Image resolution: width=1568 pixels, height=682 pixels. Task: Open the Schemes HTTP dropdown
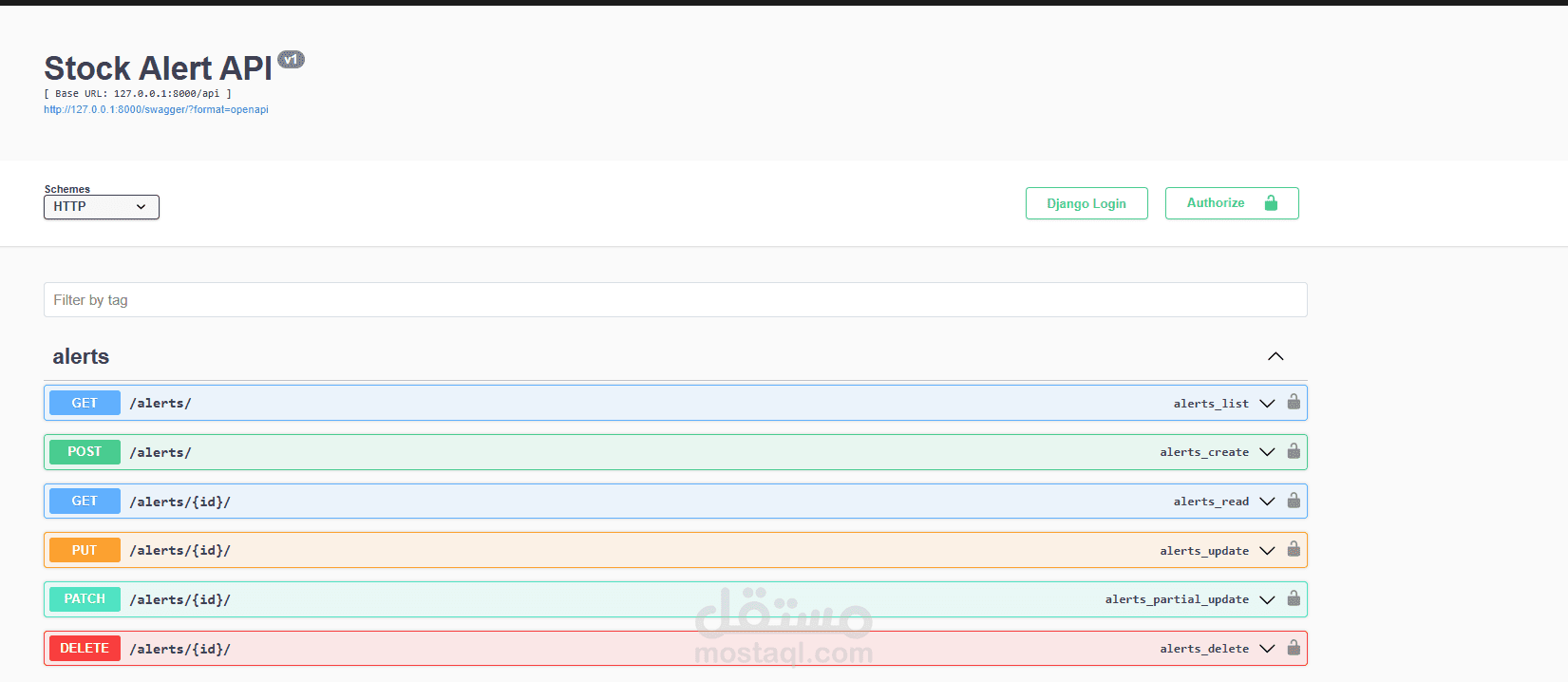point(102,207)
